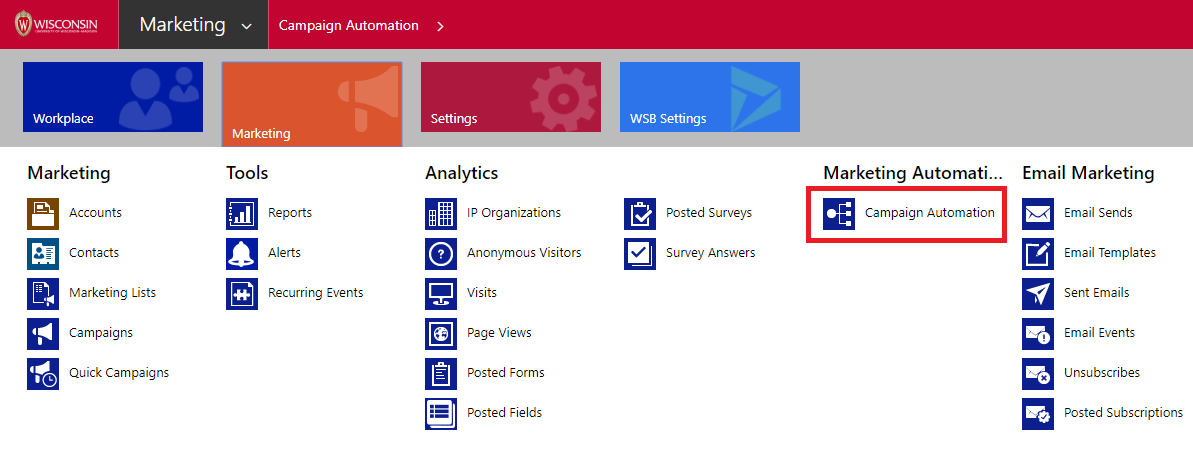The width and height of the screenshot is (1193, 454).
Task: Open the Campaign Automation icon
Action: tap(839, 213)
